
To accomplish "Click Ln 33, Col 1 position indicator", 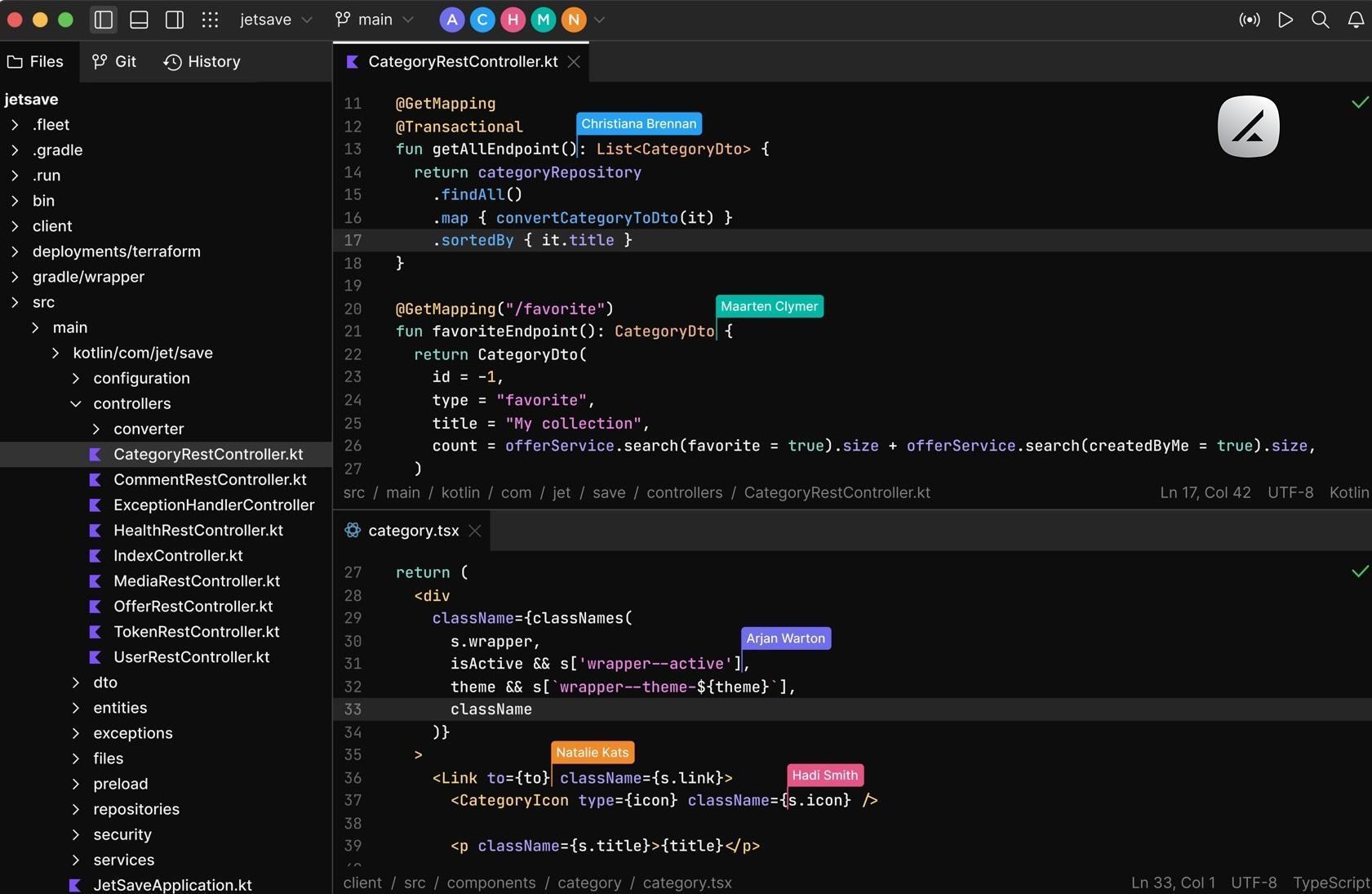I will 1173,883.
